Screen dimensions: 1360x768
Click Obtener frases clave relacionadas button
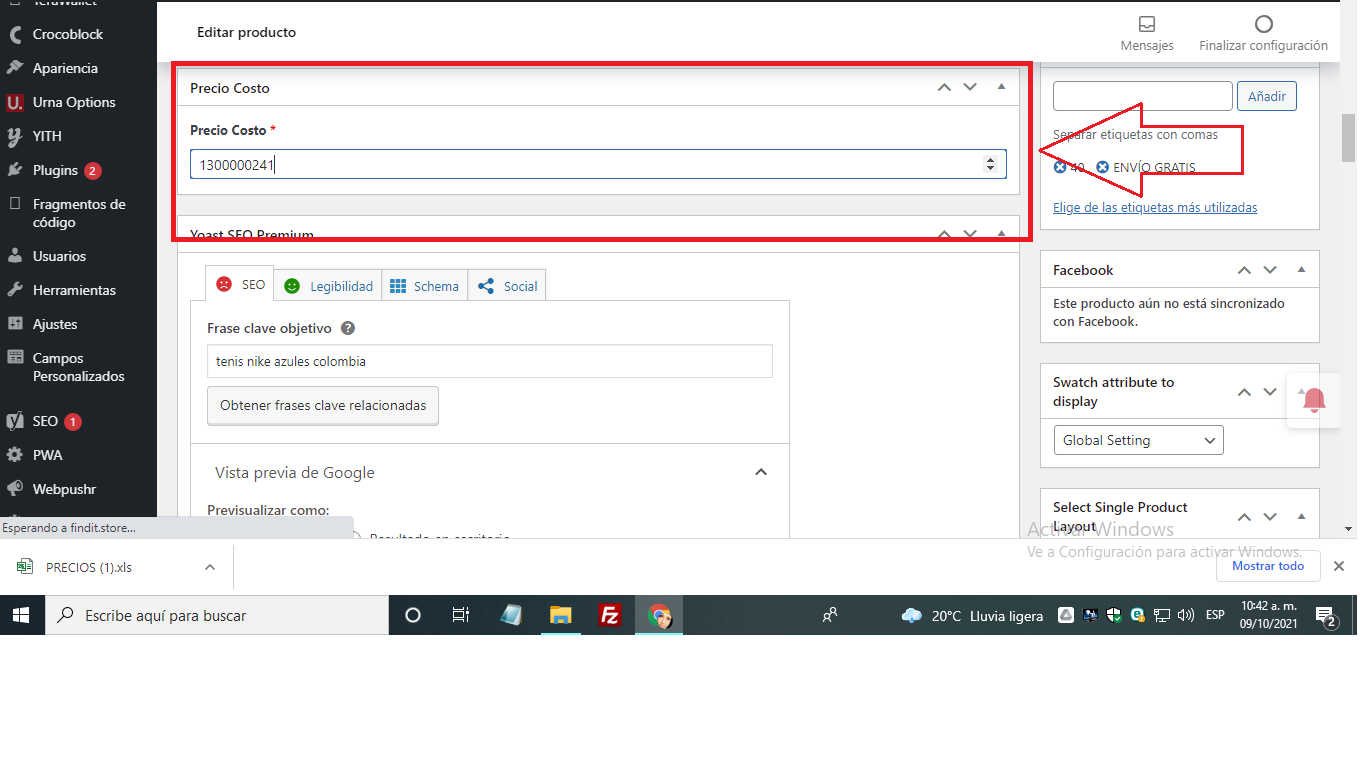[323, 405]
